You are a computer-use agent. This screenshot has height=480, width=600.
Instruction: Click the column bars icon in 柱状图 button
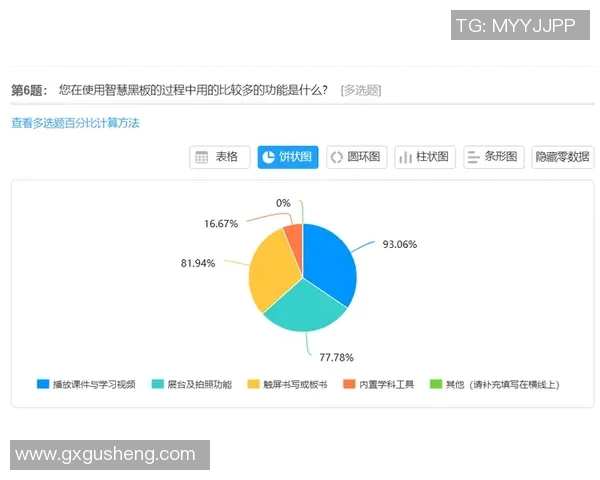point(406,157)
